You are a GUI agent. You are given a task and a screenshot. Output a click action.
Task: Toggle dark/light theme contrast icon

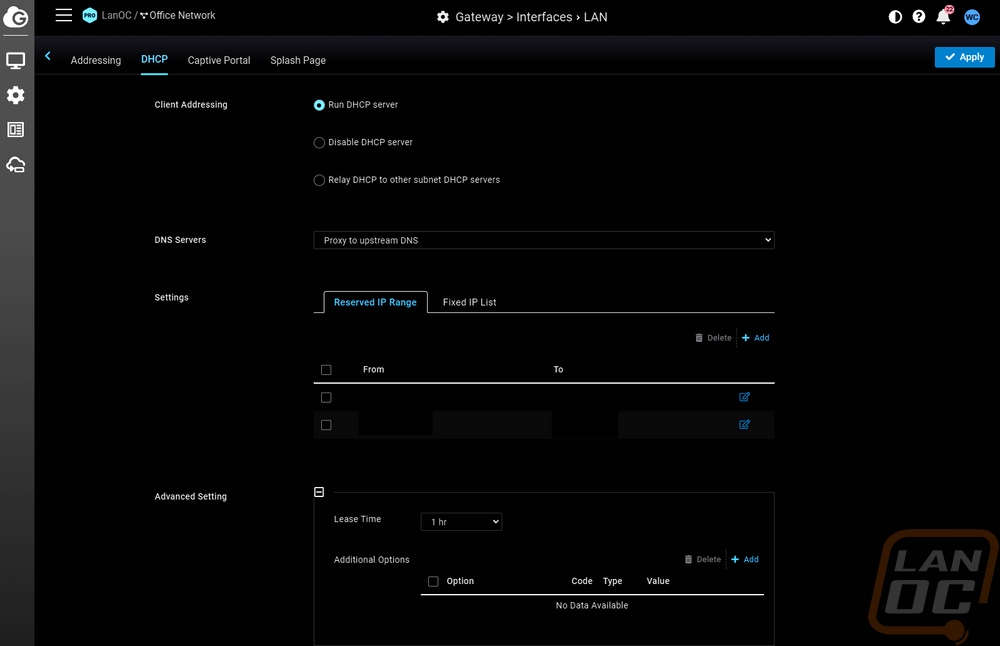(895, 17)
